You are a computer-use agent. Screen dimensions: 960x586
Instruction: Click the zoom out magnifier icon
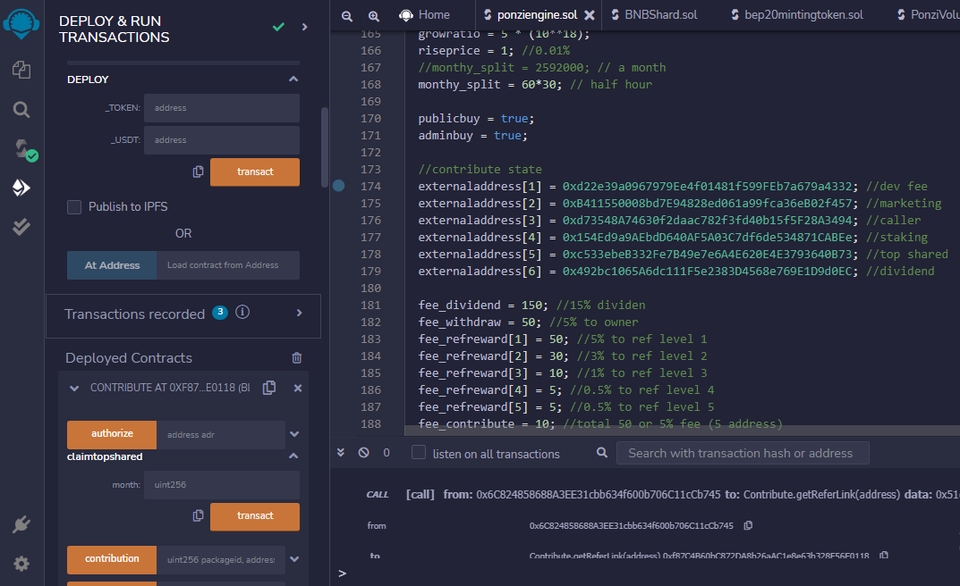pyautogui.click(x=347, y=16)
